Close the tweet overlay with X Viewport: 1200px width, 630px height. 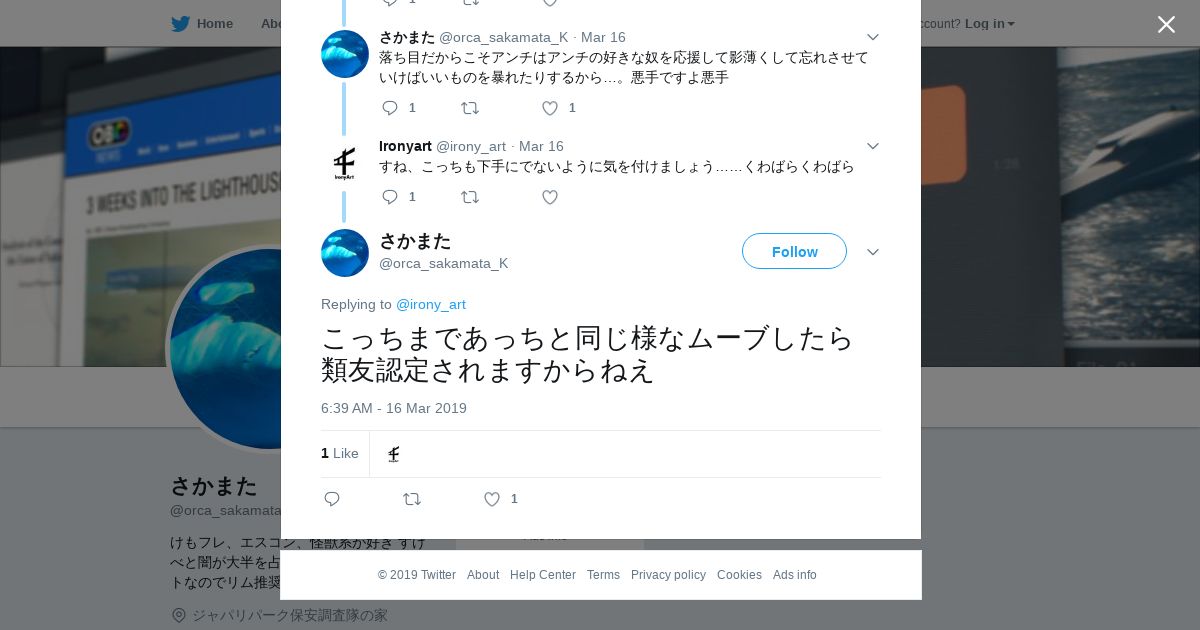(1166, 24)
